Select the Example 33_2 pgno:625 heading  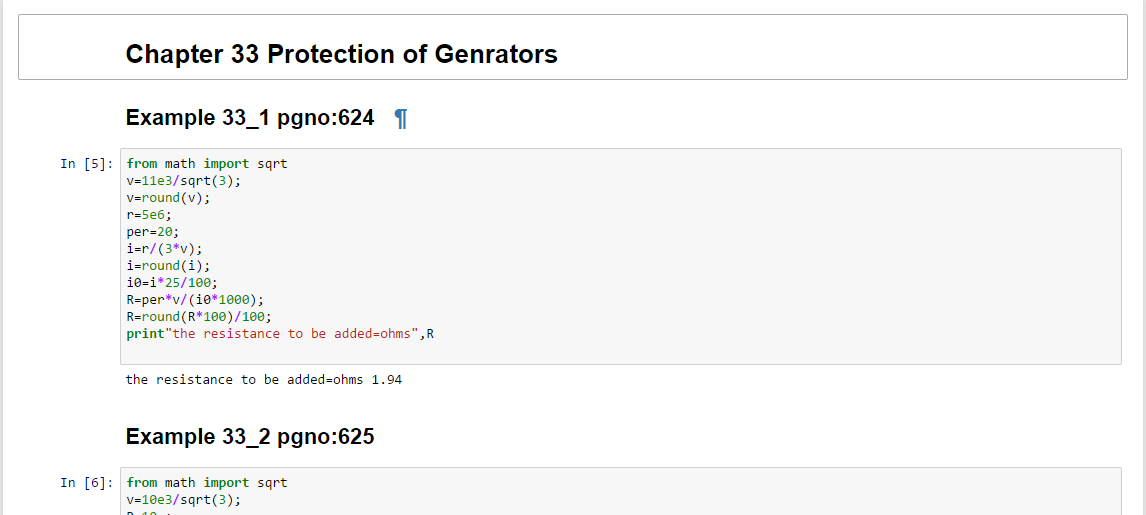tap(250, 437)
